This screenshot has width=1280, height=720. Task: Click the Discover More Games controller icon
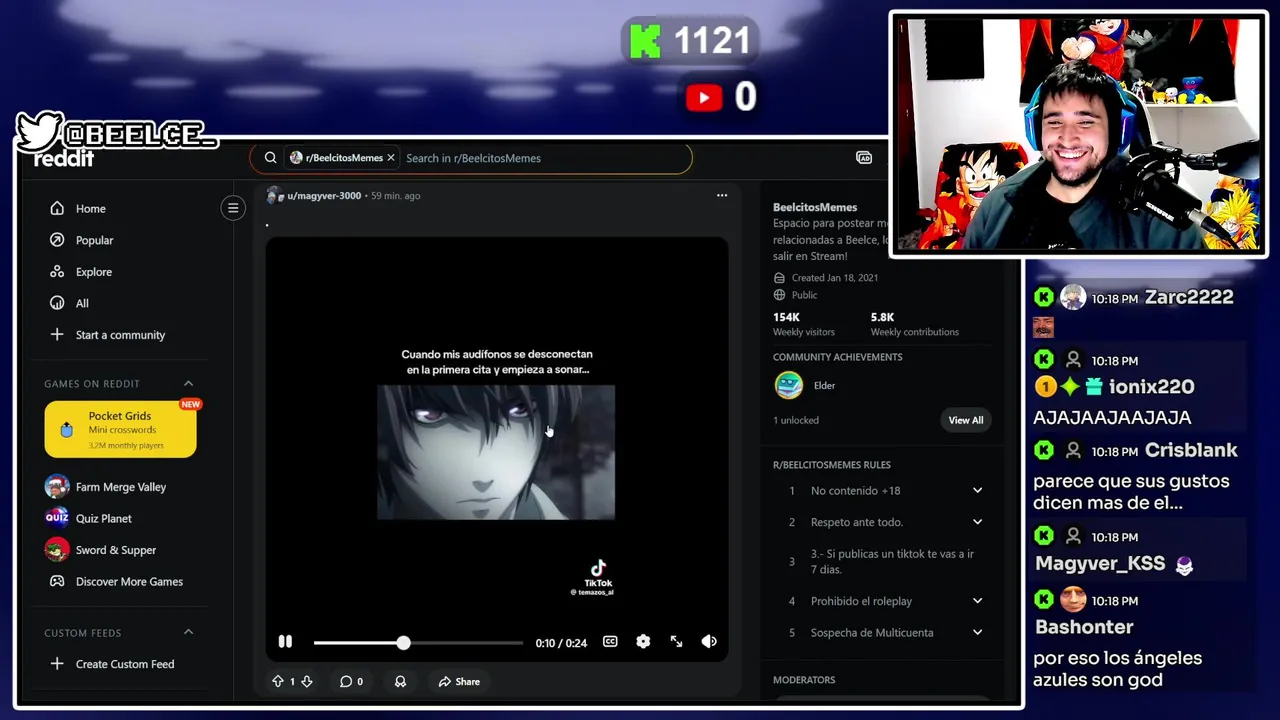[57, 581]
